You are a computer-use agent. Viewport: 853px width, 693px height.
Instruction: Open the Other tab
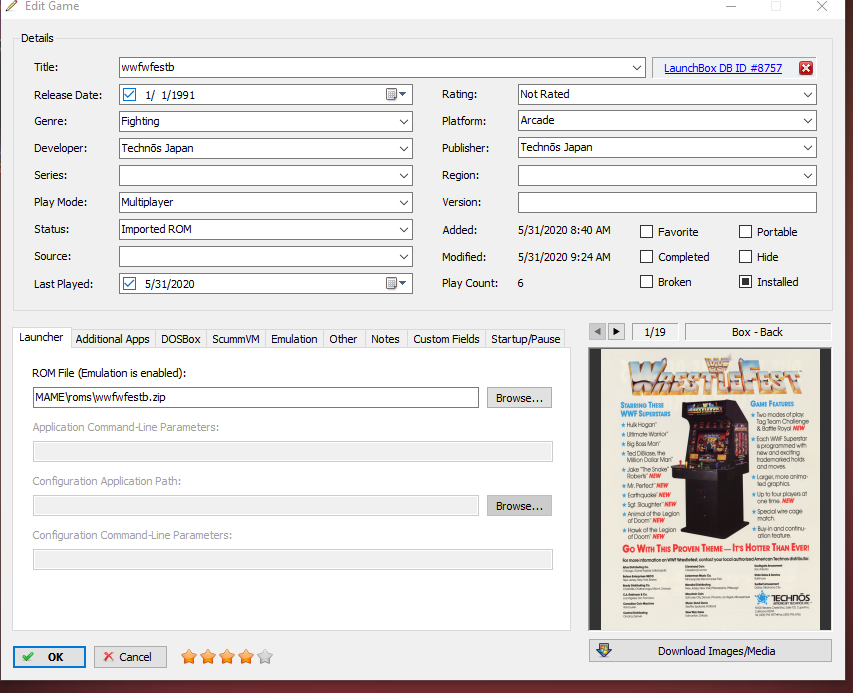(343, 339)
